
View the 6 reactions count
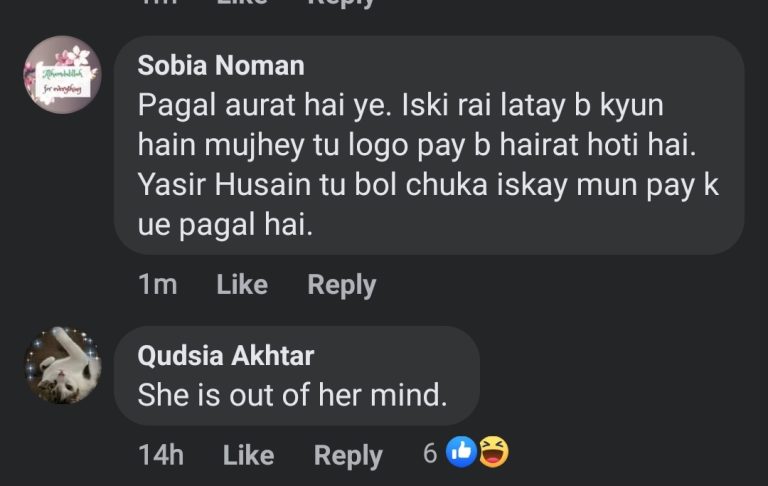pyautogui.click(x=430, y=454)
